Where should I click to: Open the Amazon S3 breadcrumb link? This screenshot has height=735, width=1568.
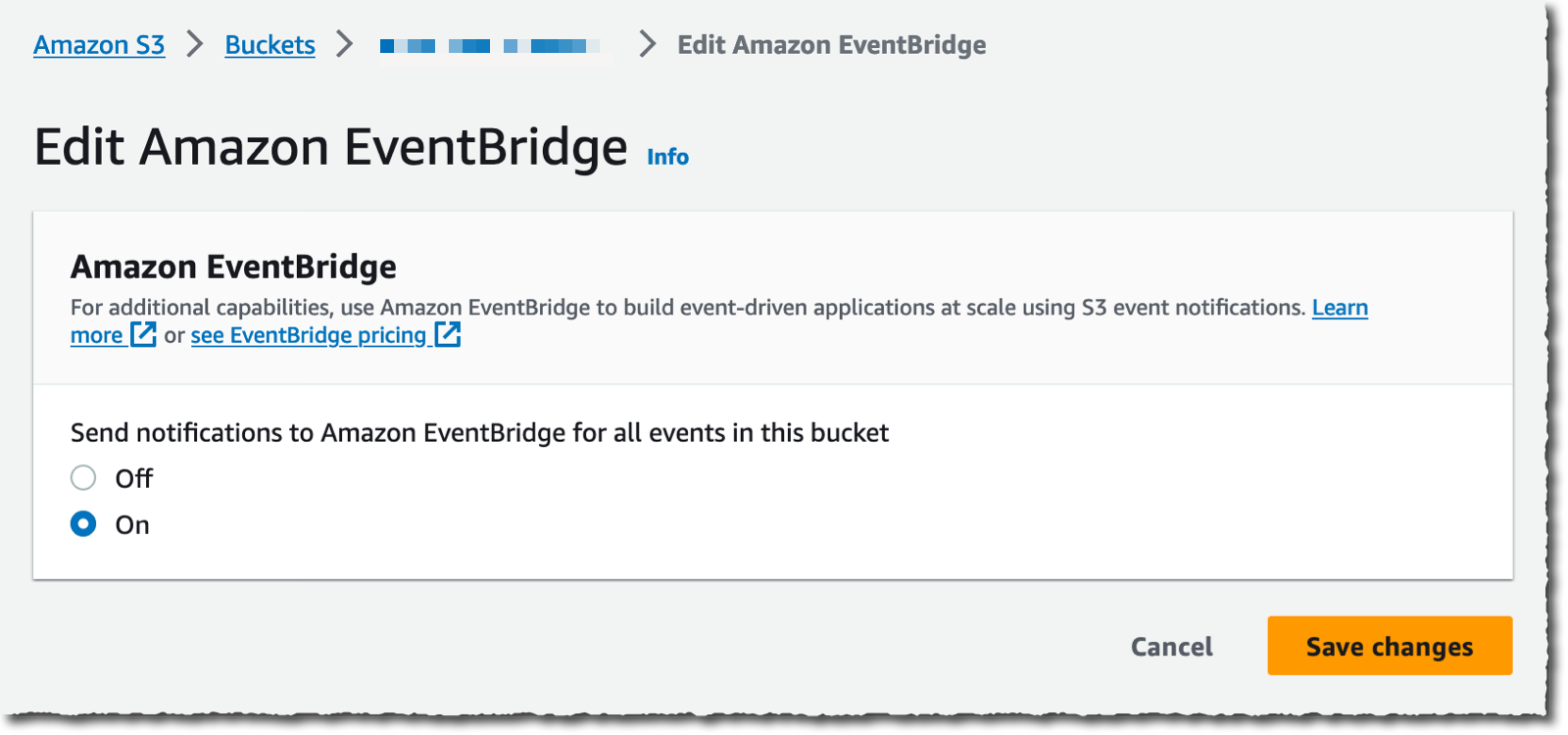99,44
